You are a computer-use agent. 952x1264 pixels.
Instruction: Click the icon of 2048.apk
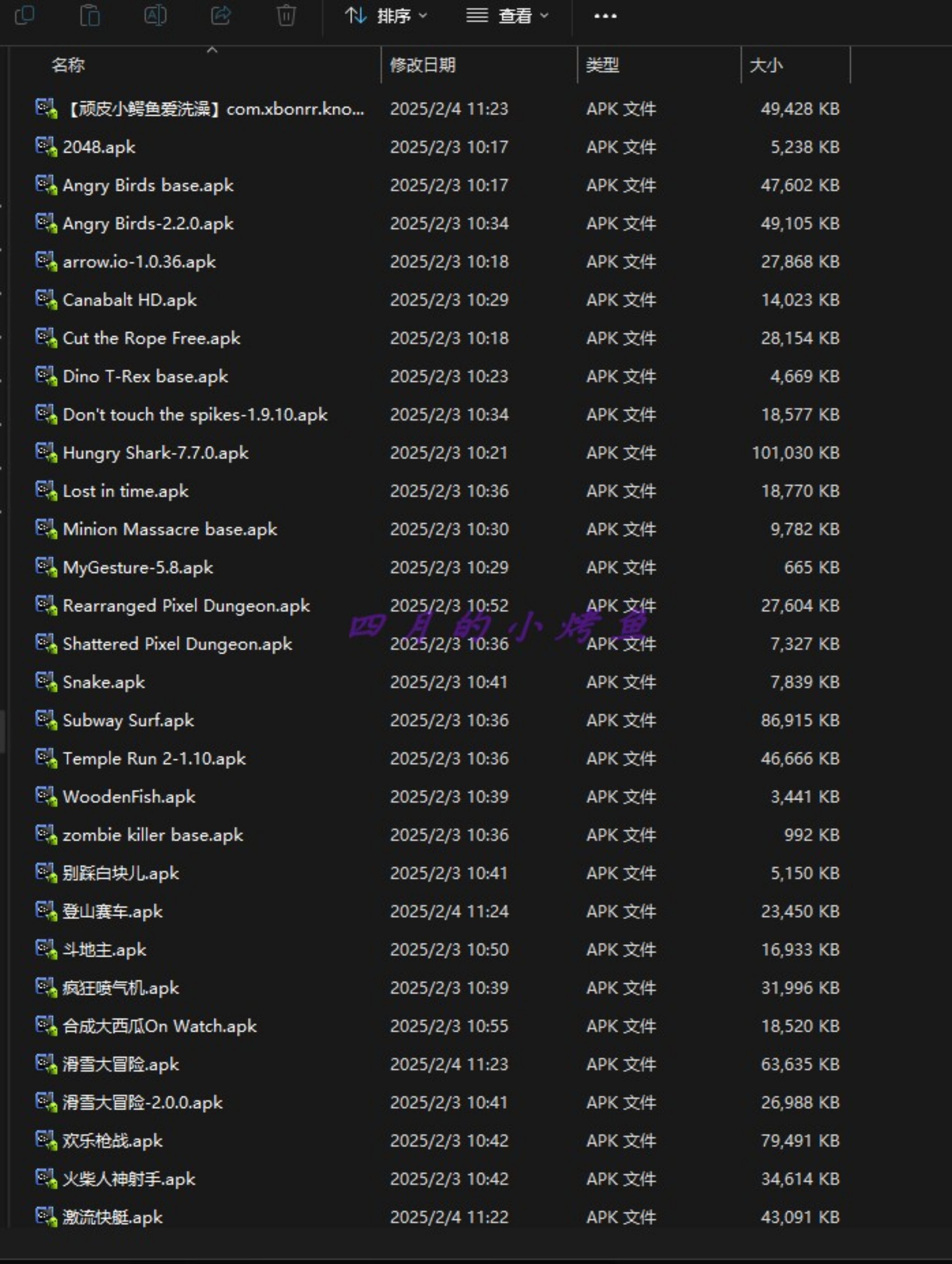pyautogui.click(x=46, y=147)
